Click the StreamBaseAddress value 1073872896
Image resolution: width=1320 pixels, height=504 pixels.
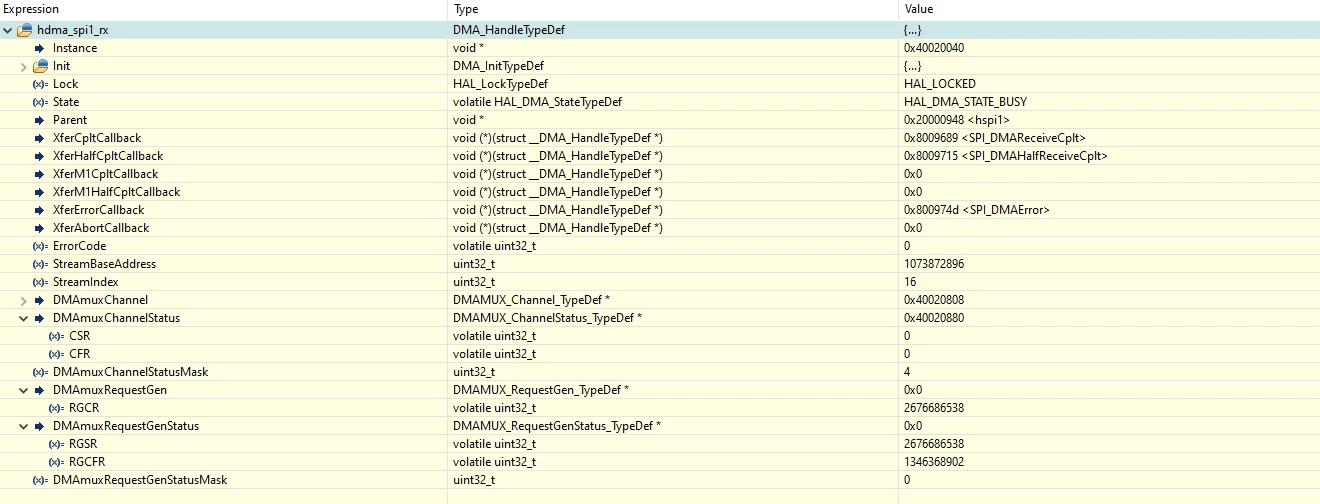pos(934,264)
